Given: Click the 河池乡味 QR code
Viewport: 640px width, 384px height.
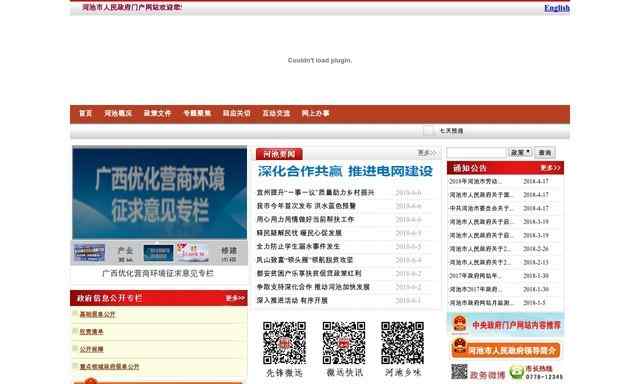Looking at the screenshot, I should pyautogui.click(x=402, y=342).
